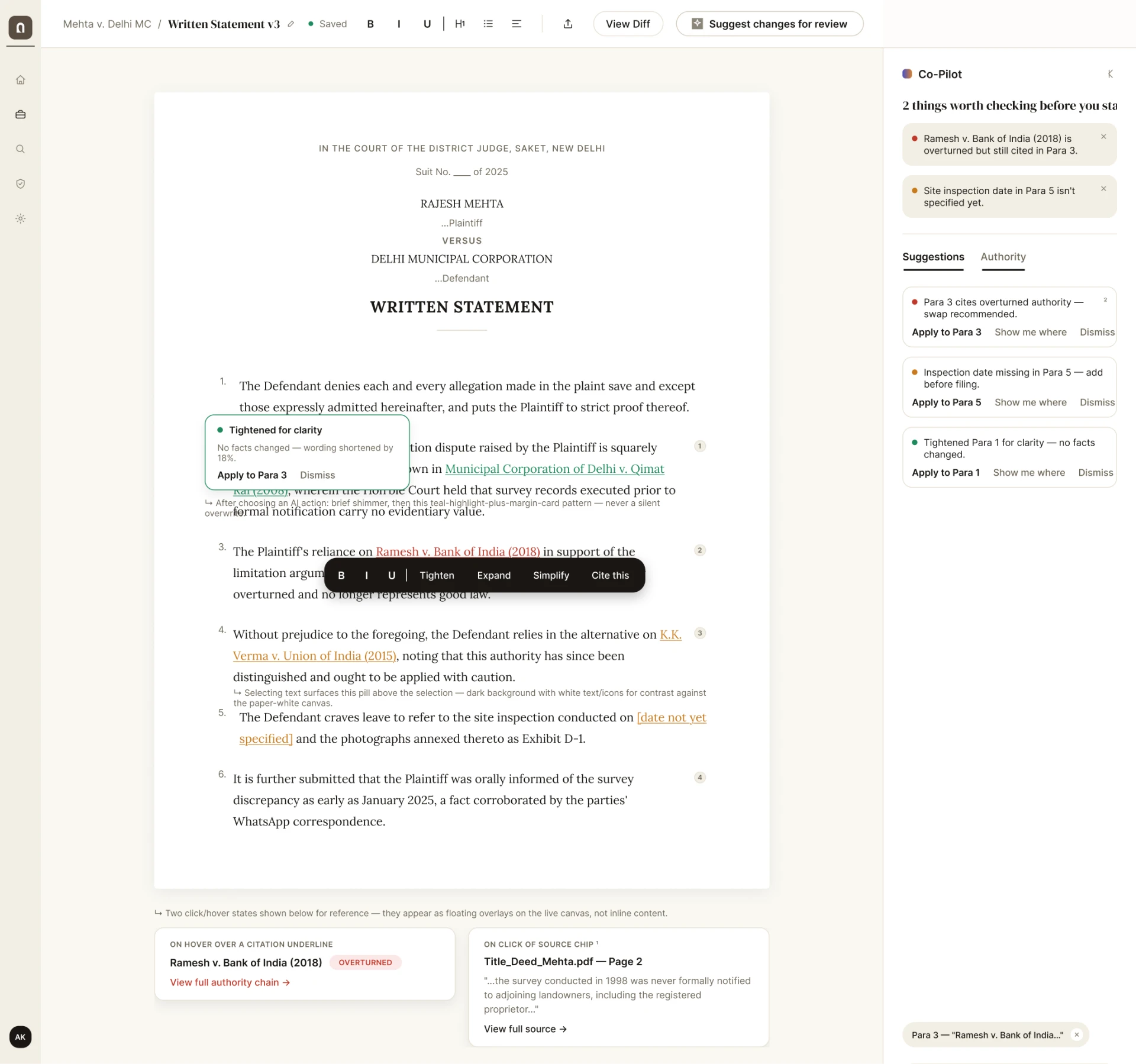Toggle Bold in the top toolbar

coord(370,24)
